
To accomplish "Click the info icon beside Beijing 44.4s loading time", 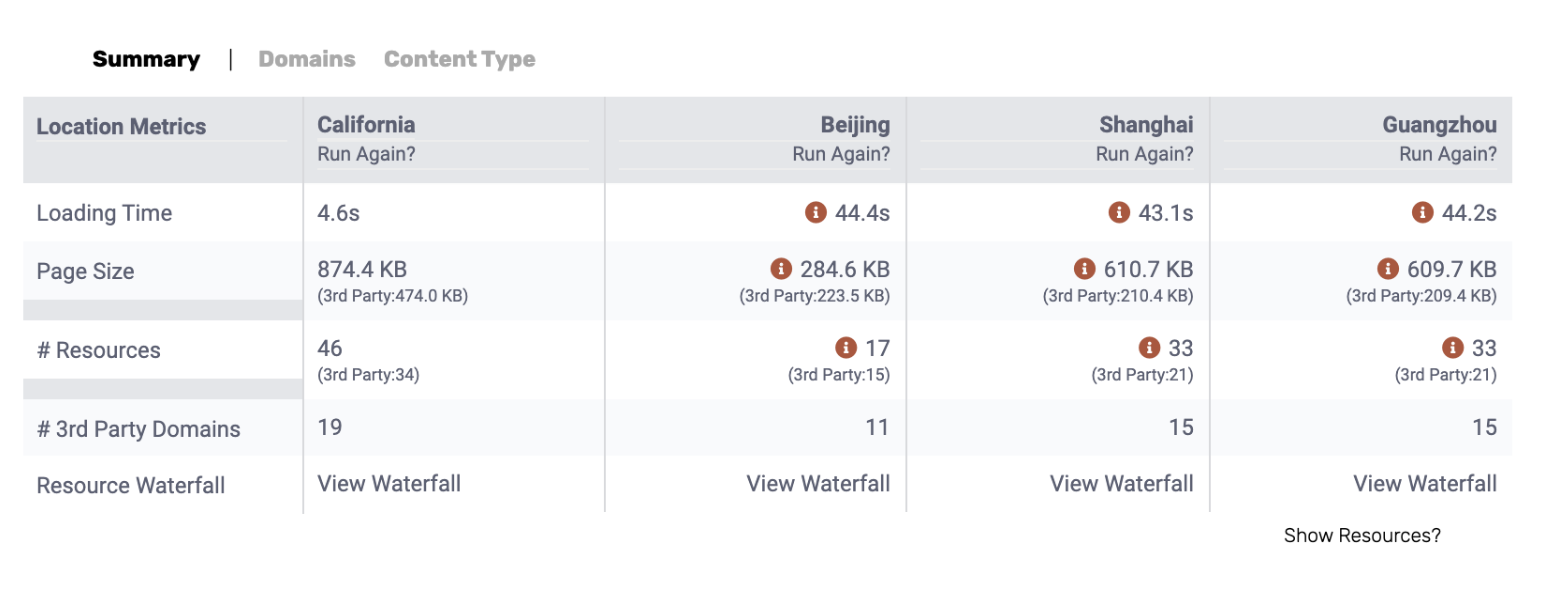I will (815, 212).
